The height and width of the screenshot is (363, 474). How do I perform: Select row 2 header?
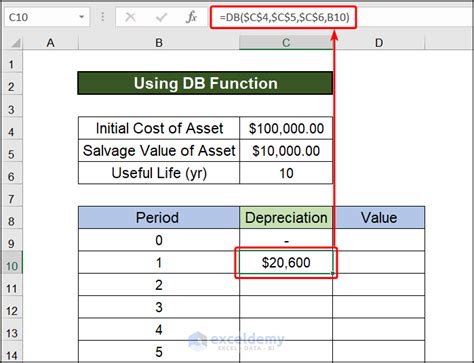click(12, 87)
